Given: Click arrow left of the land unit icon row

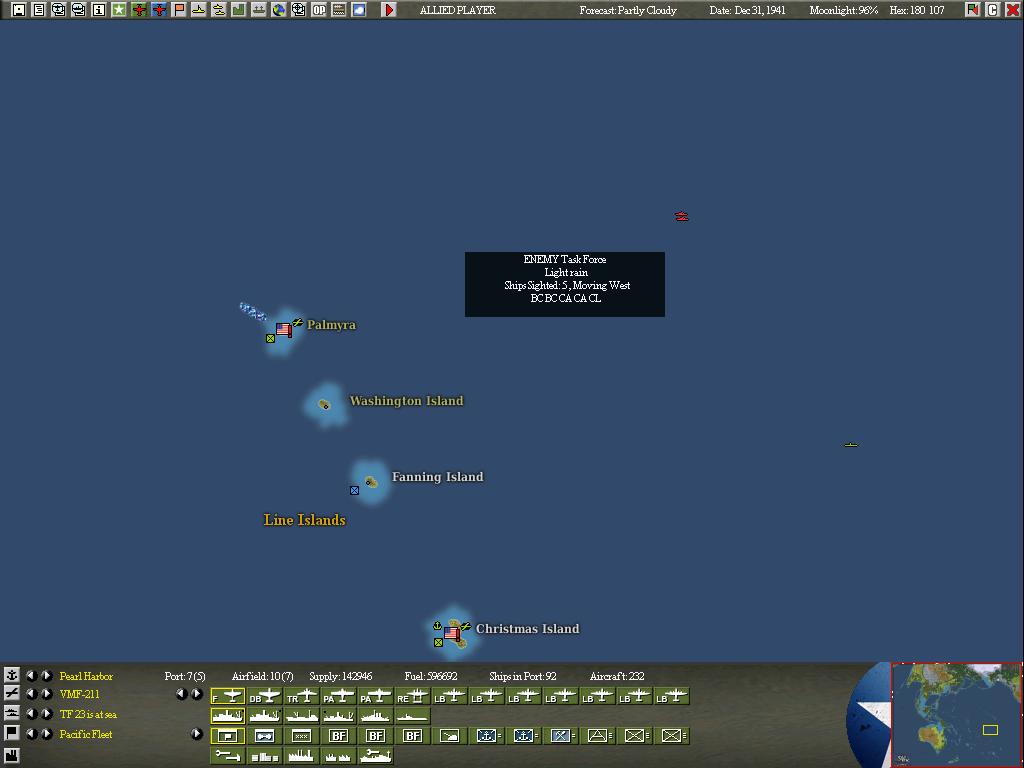Looking at the screenshot, I should (x=197, y=733).
